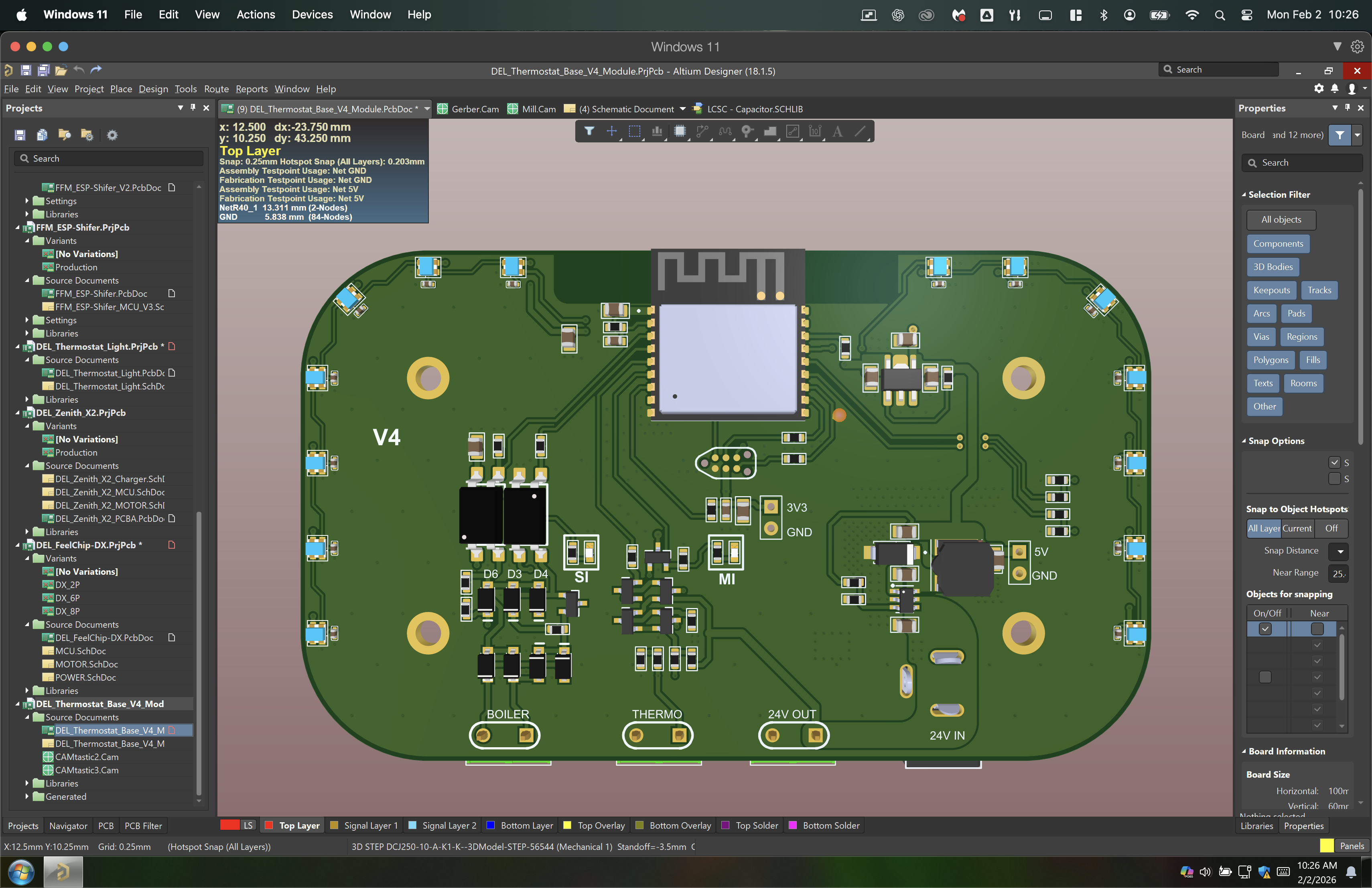Screen dimensions: 1372x888
Task: Select the rectangular selection tool
Action: [x=634, y=132]
